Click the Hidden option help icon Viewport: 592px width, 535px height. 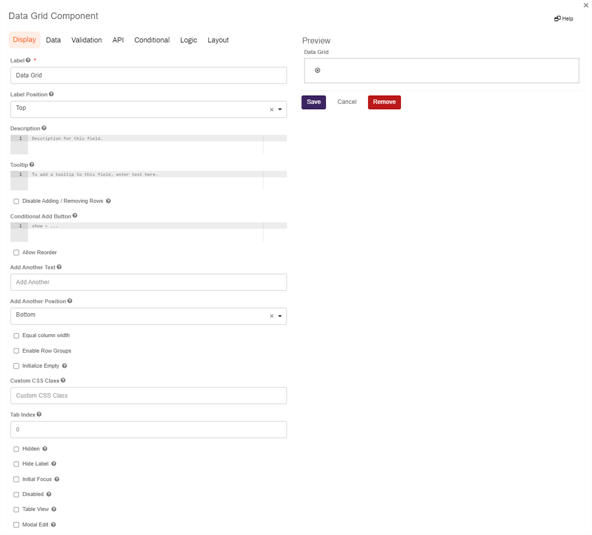pos(45,449)
